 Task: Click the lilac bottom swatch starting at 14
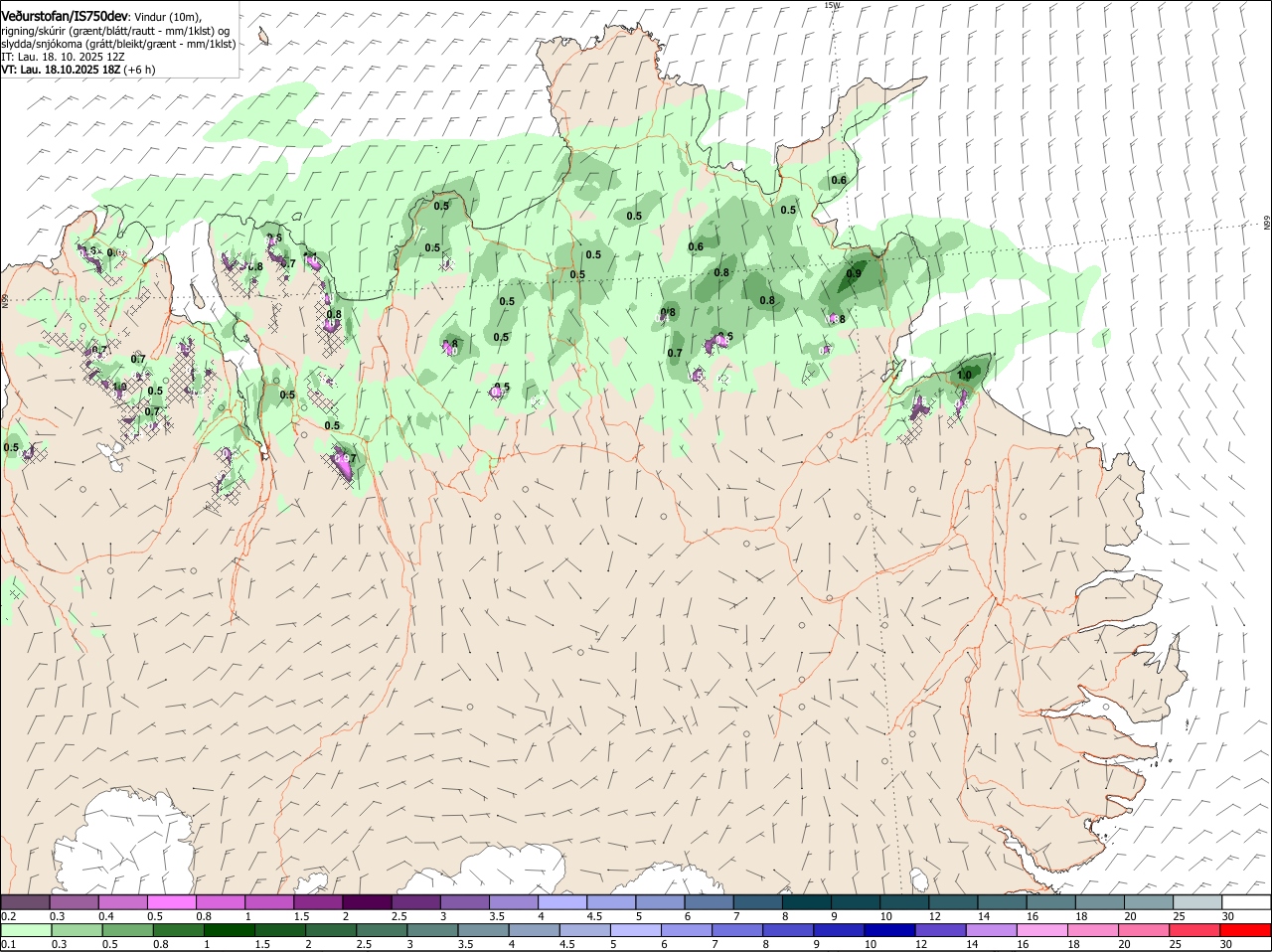[992, 930]
